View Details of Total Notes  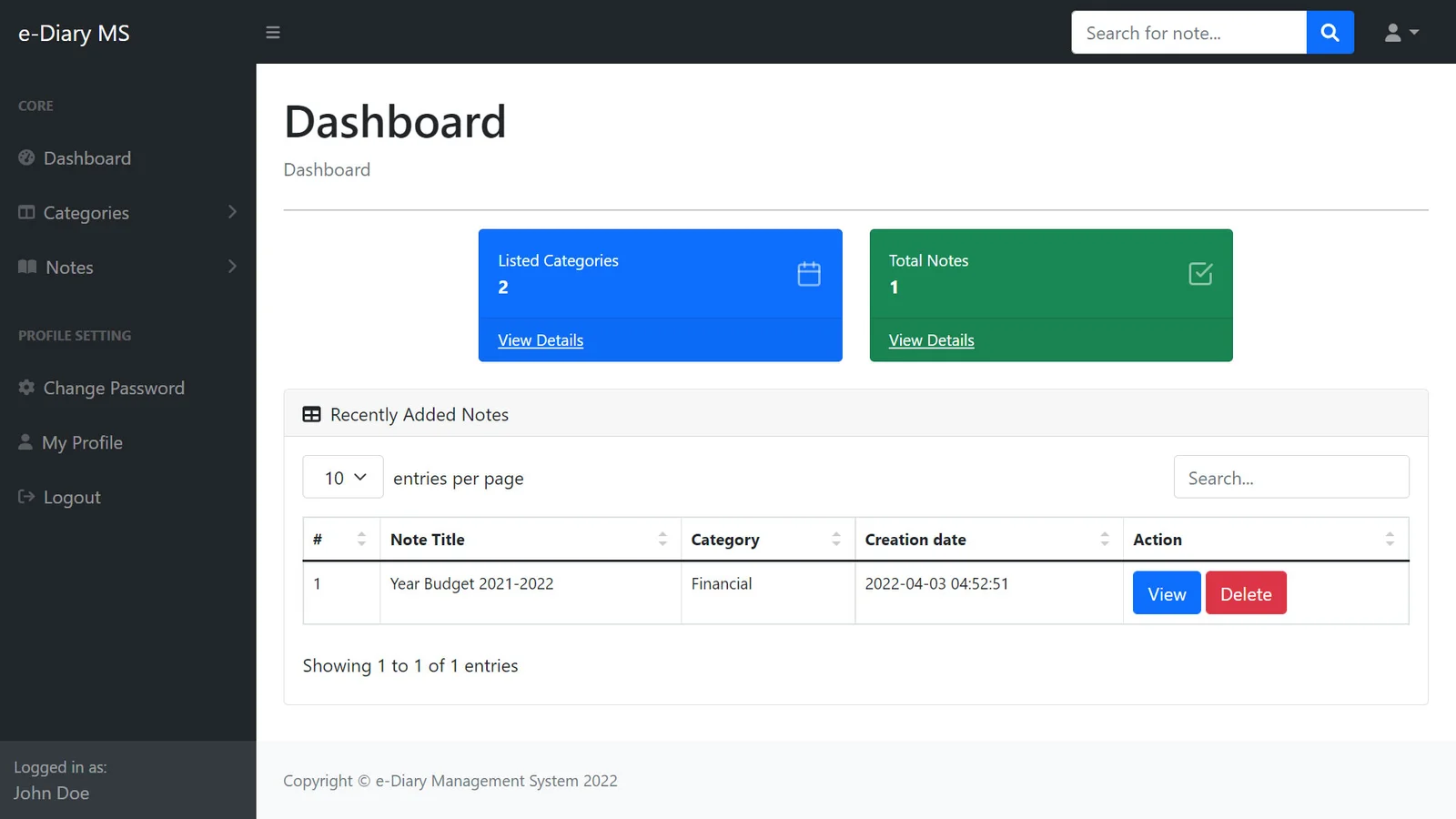coord(931,340)
